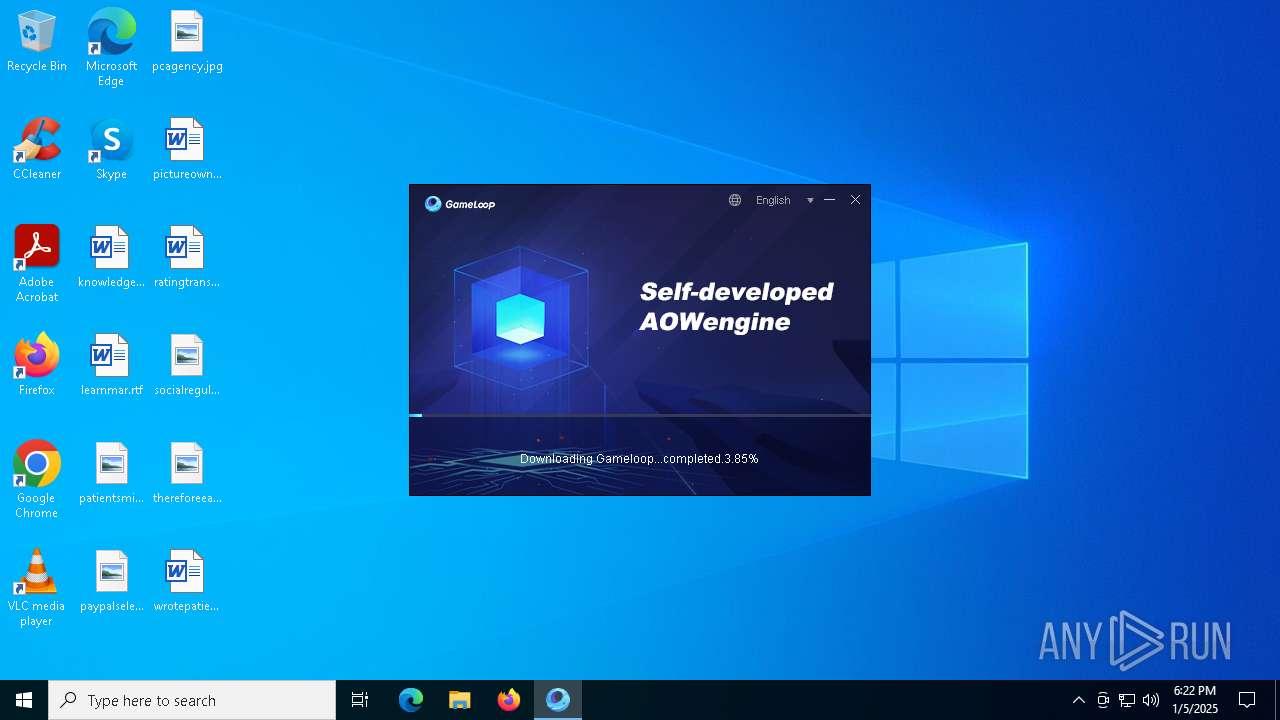Select the ratingtrans... Word document

coord(187,258)
